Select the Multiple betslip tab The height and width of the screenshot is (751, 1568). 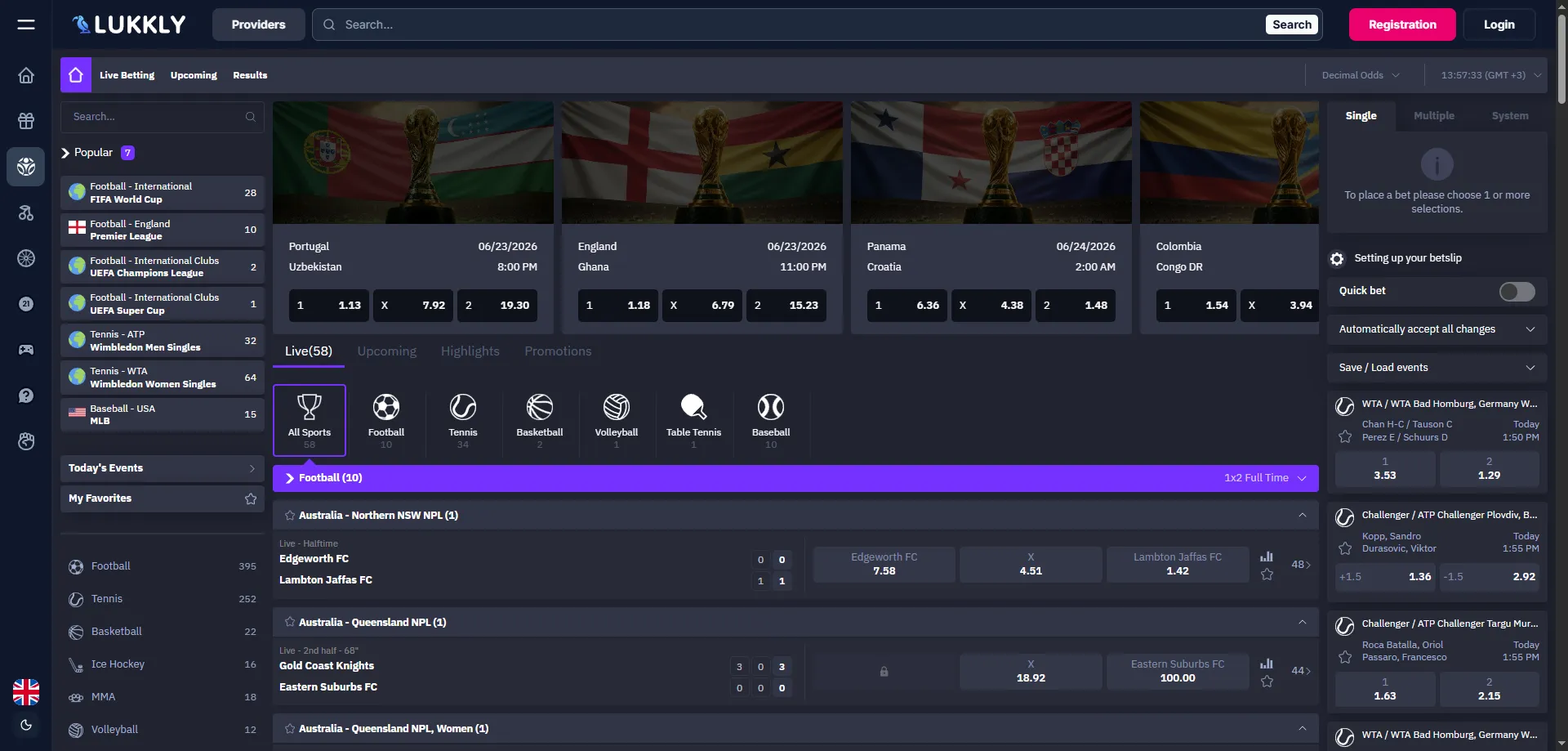[x=1434, y=116]
